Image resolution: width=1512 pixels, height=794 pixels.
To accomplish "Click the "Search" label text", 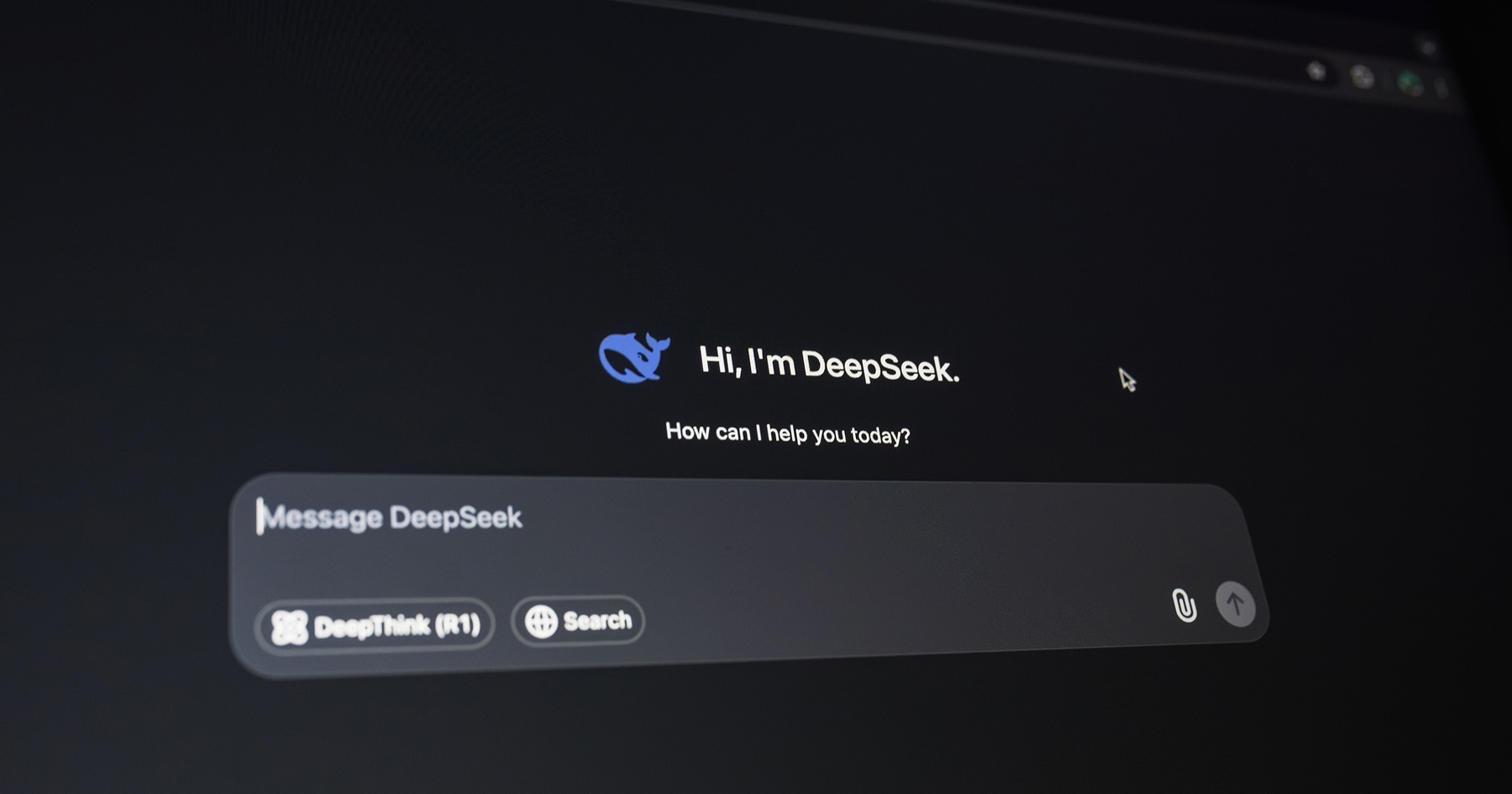I will tap(597, 621).
